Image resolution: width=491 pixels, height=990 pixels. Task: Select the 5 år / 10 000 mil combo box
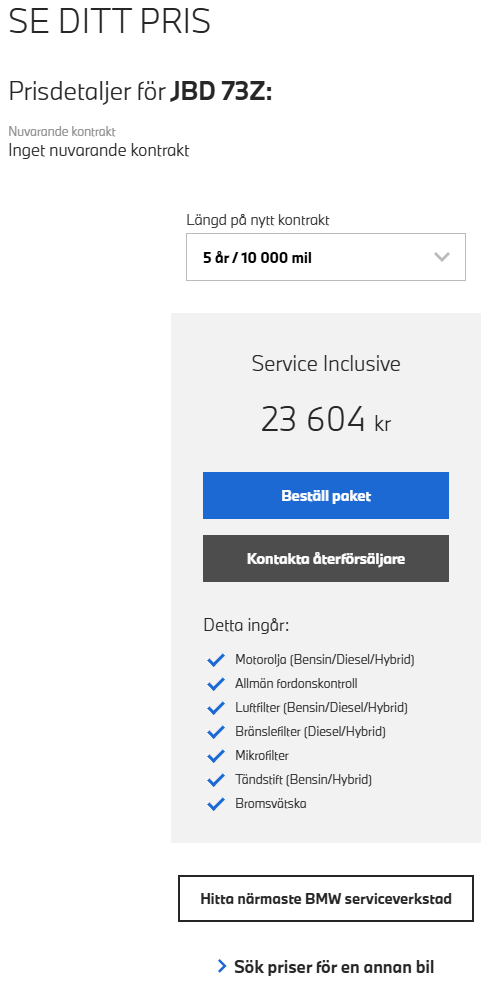pos(326,257)
